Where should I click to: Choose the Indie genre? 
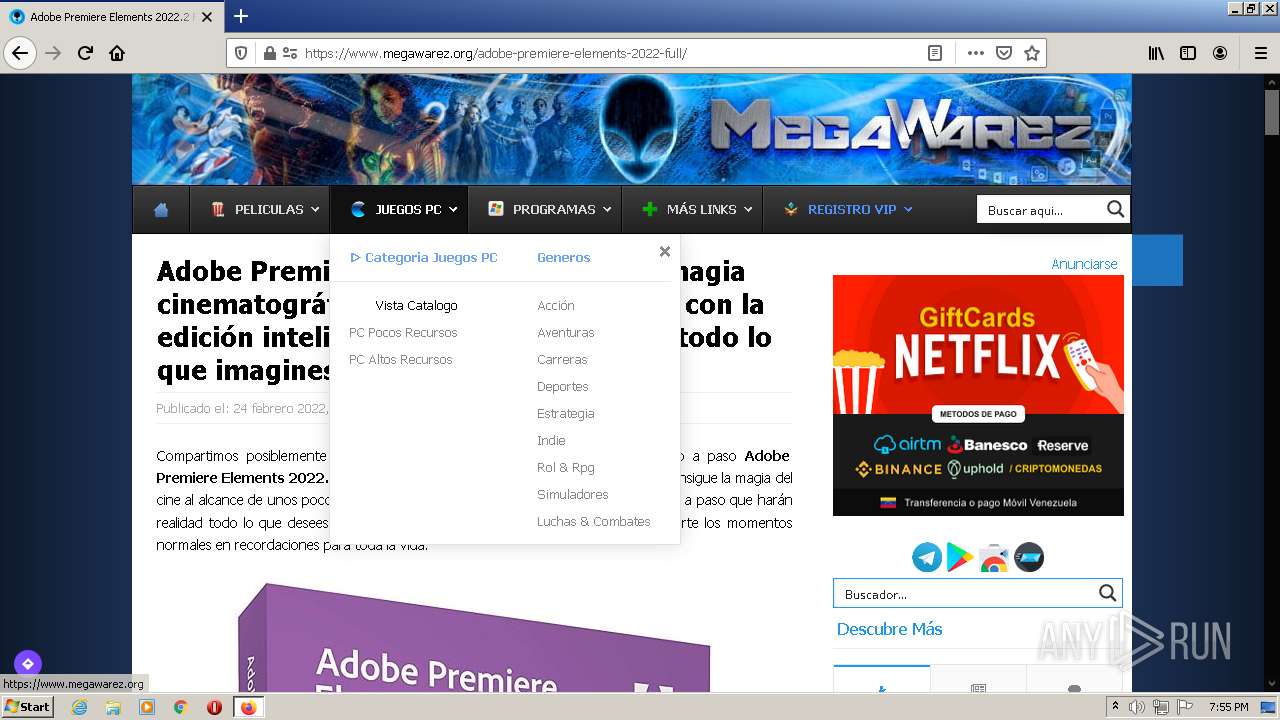tap(551, 441)
